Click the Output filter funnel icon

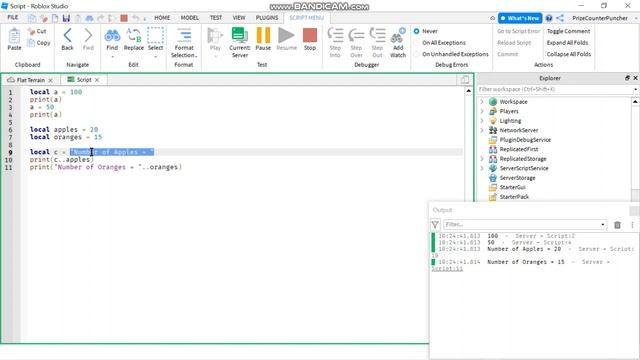435,224
